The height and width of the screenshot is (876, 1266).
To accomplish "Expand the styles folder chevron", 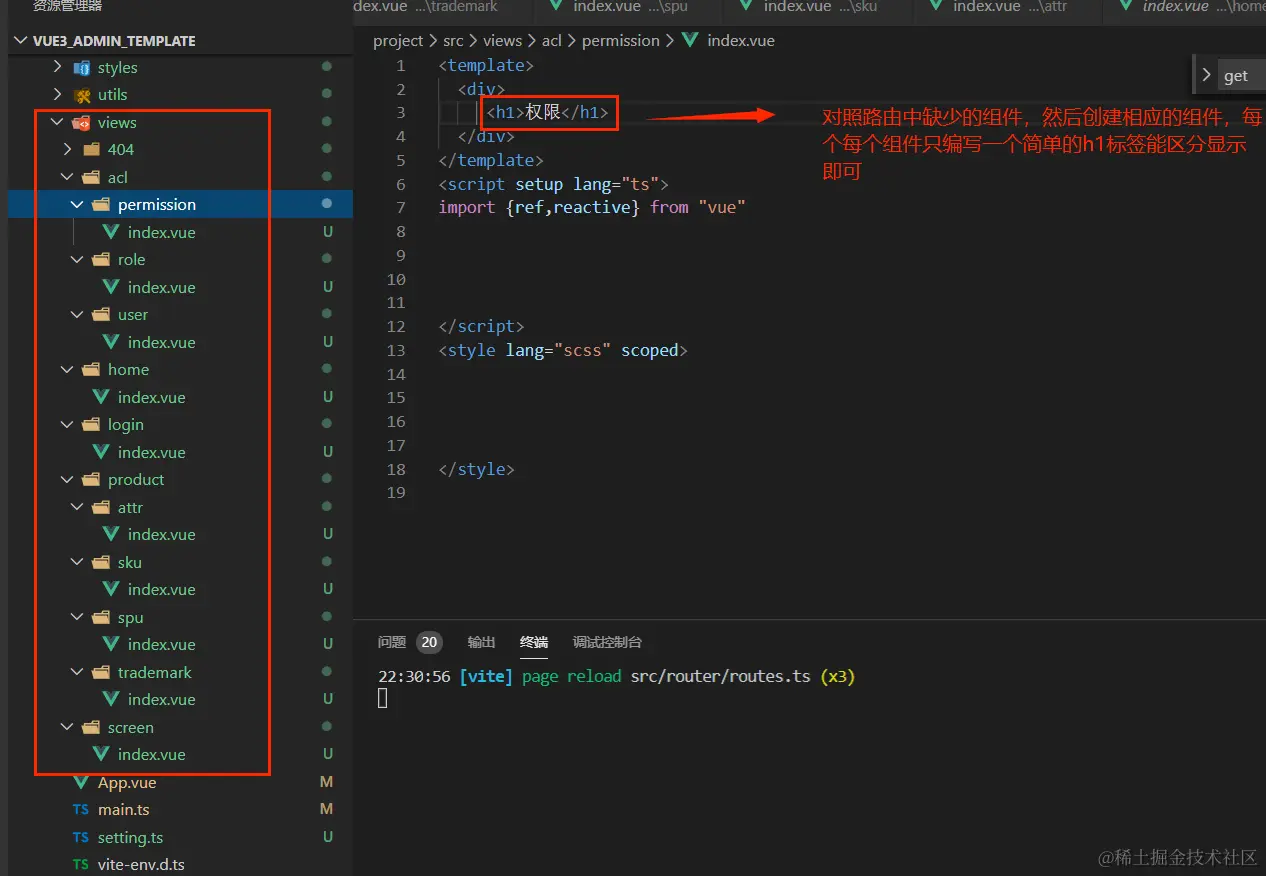I will tap(57, 67).
